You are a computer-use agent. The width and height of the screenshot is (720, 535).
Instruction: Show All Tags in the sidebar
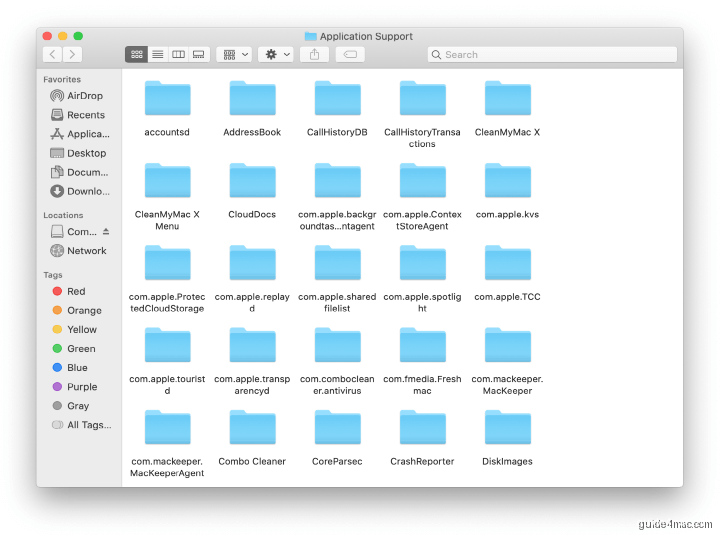[x=81, y=425]
